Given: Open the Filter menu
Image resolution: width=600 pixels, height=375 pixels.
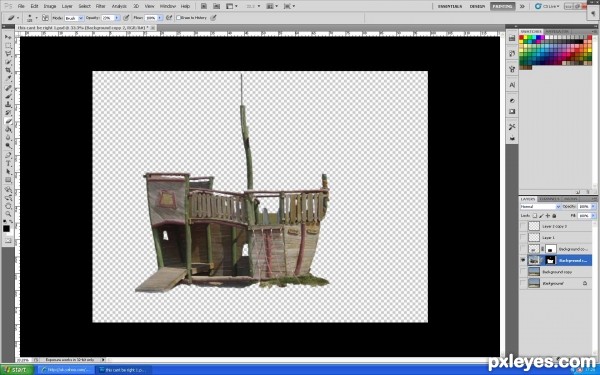Looking at the screenshot, I should [x=101, y=6].
